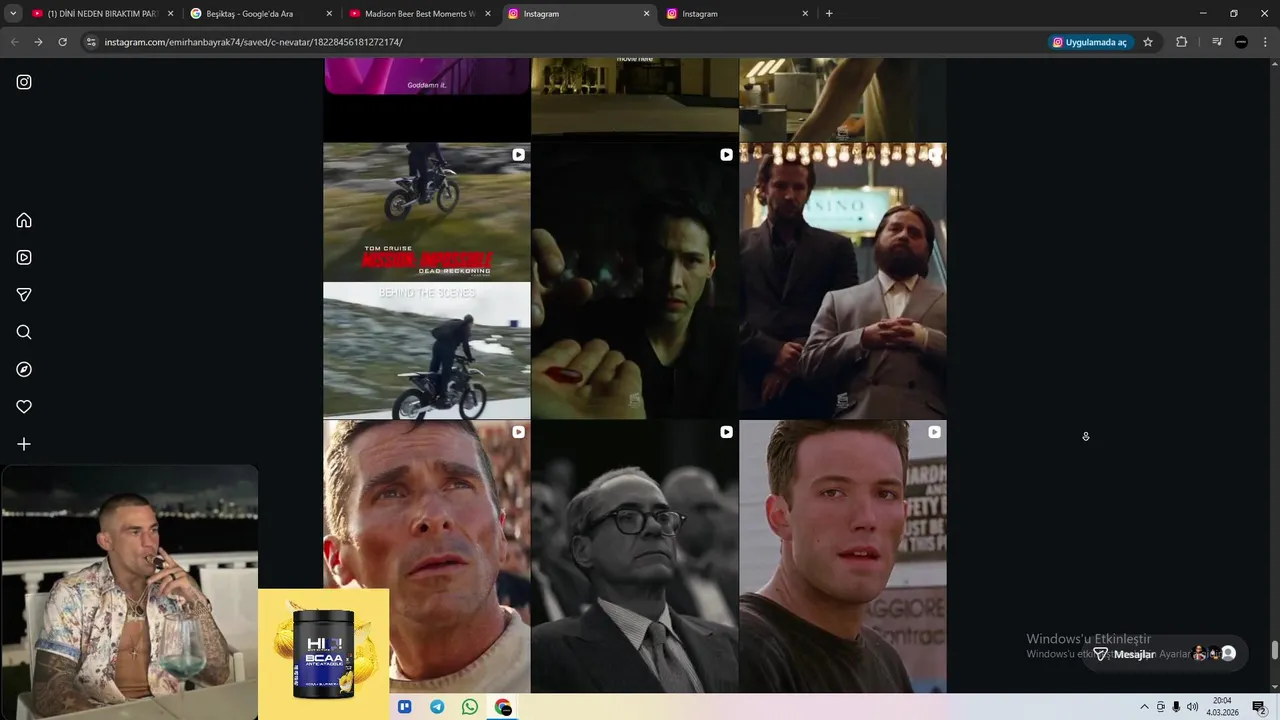Open the Telegram icon in the taskbar
1280x720 pixels.
click(x=437, y=707)
